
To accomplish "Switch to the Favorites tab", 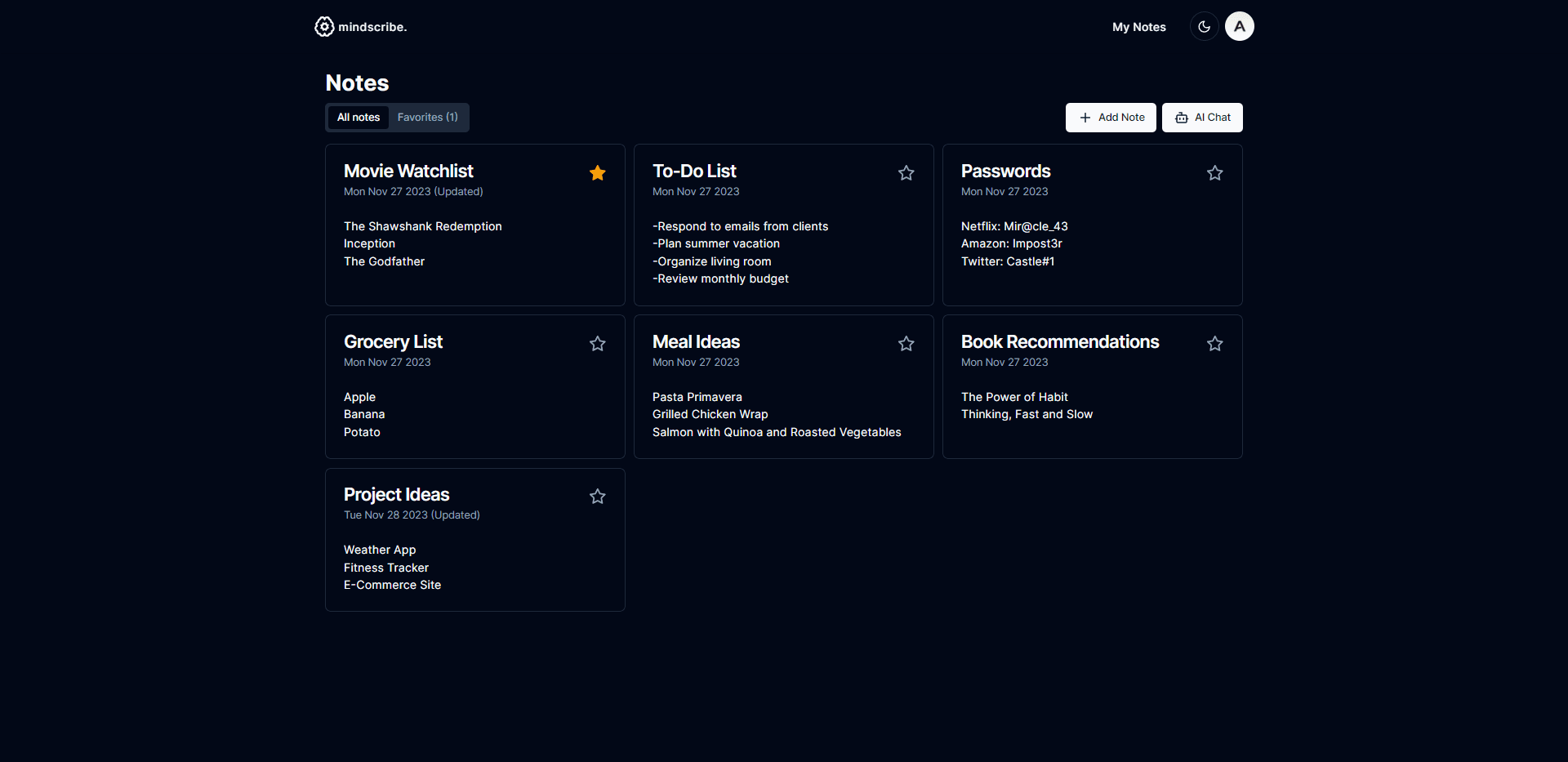I will point(428,118).
